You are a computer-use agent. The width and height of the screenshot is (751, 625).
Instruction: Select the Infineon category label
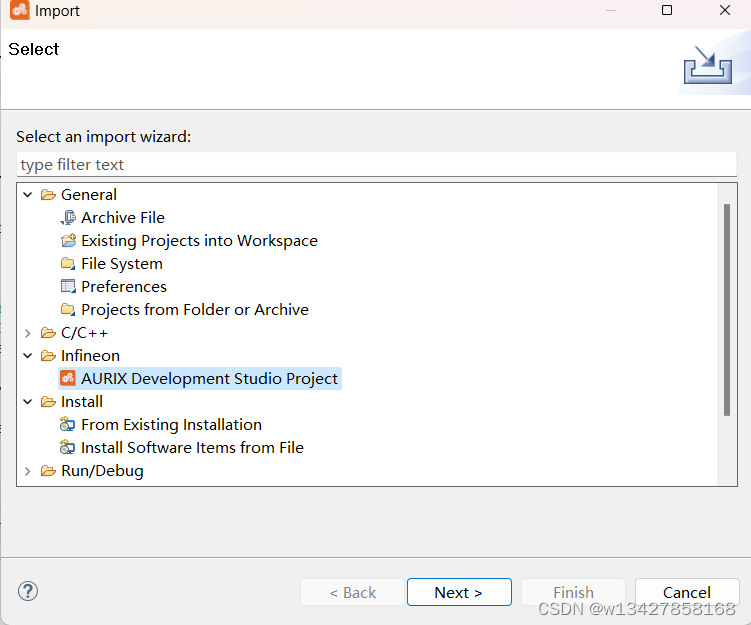pyautogui.click(x=90, y=356)
